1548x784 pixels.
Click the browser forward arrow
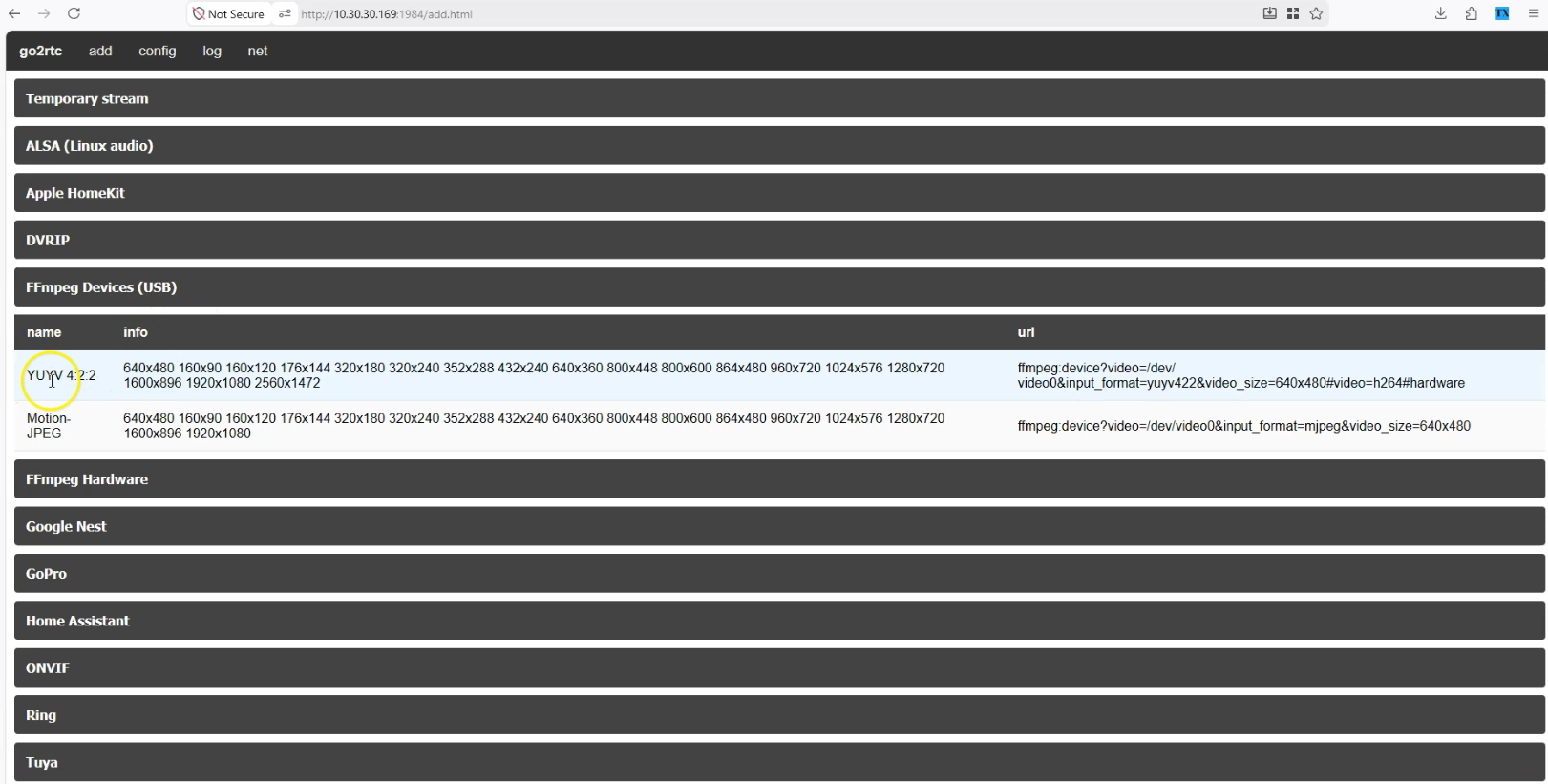[44, 13]
